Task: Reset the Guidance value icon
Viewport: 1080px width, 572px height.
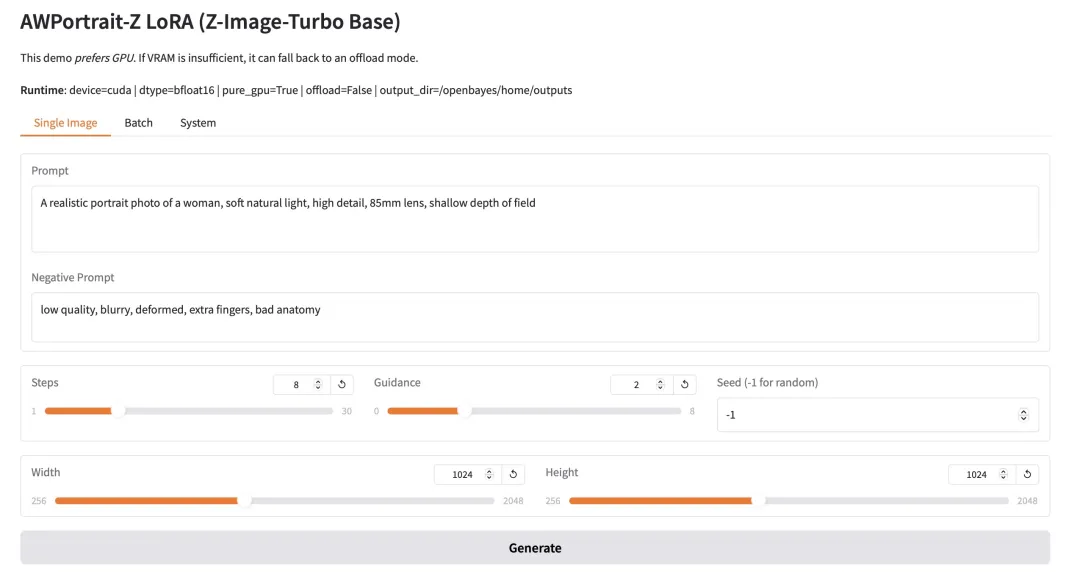Action: [x=685, y=384]
